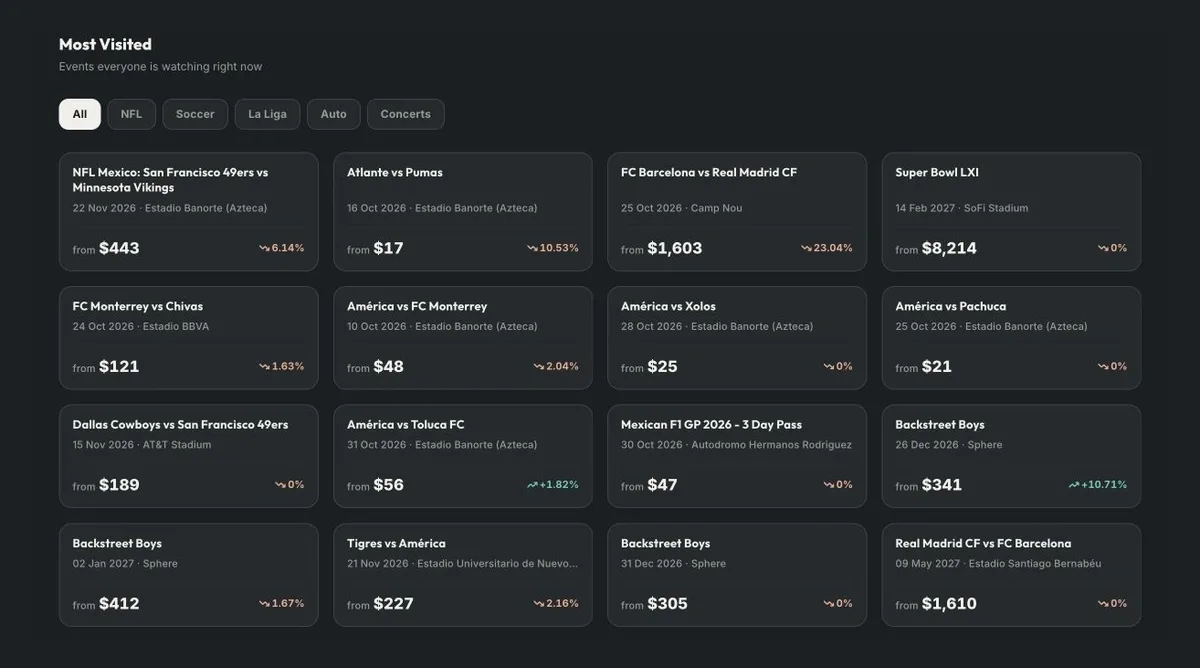Open Backstreet Boys 31 Dec 2026 event
Viewport: 1200px width, 668px height.
(x=737, y=575)
